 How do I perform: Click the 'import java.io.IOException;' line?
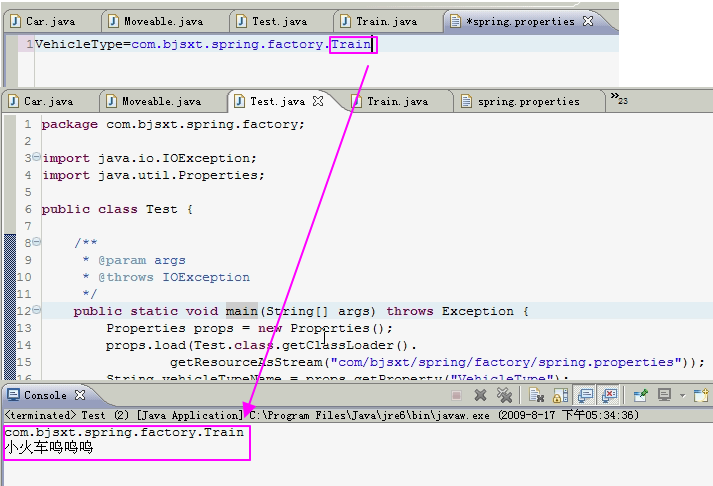(149, 158)
